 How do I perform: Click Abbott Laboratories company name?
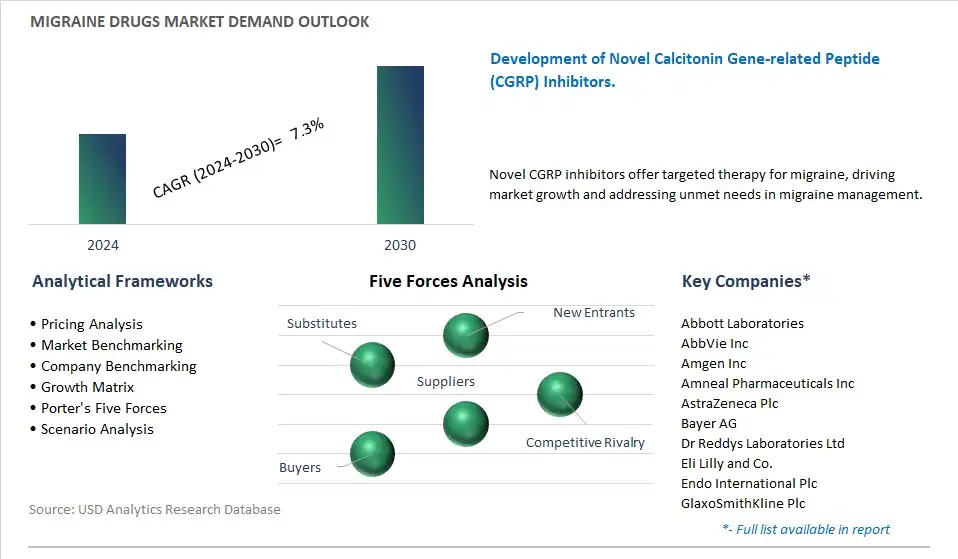742,323
